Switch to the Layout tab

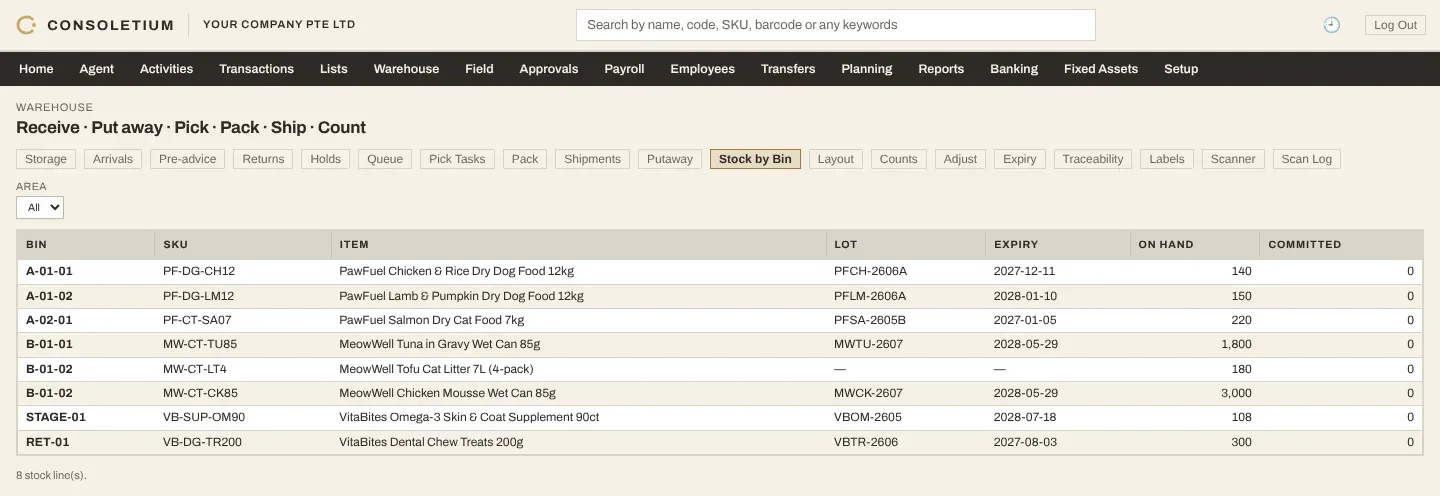[x=836, y=159]
